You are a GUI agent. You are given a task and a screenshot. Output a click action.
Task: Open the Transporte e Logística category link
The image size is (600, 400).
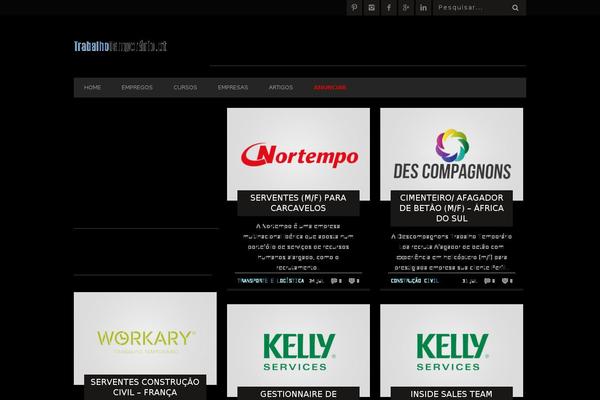click(x=271, y=281)
